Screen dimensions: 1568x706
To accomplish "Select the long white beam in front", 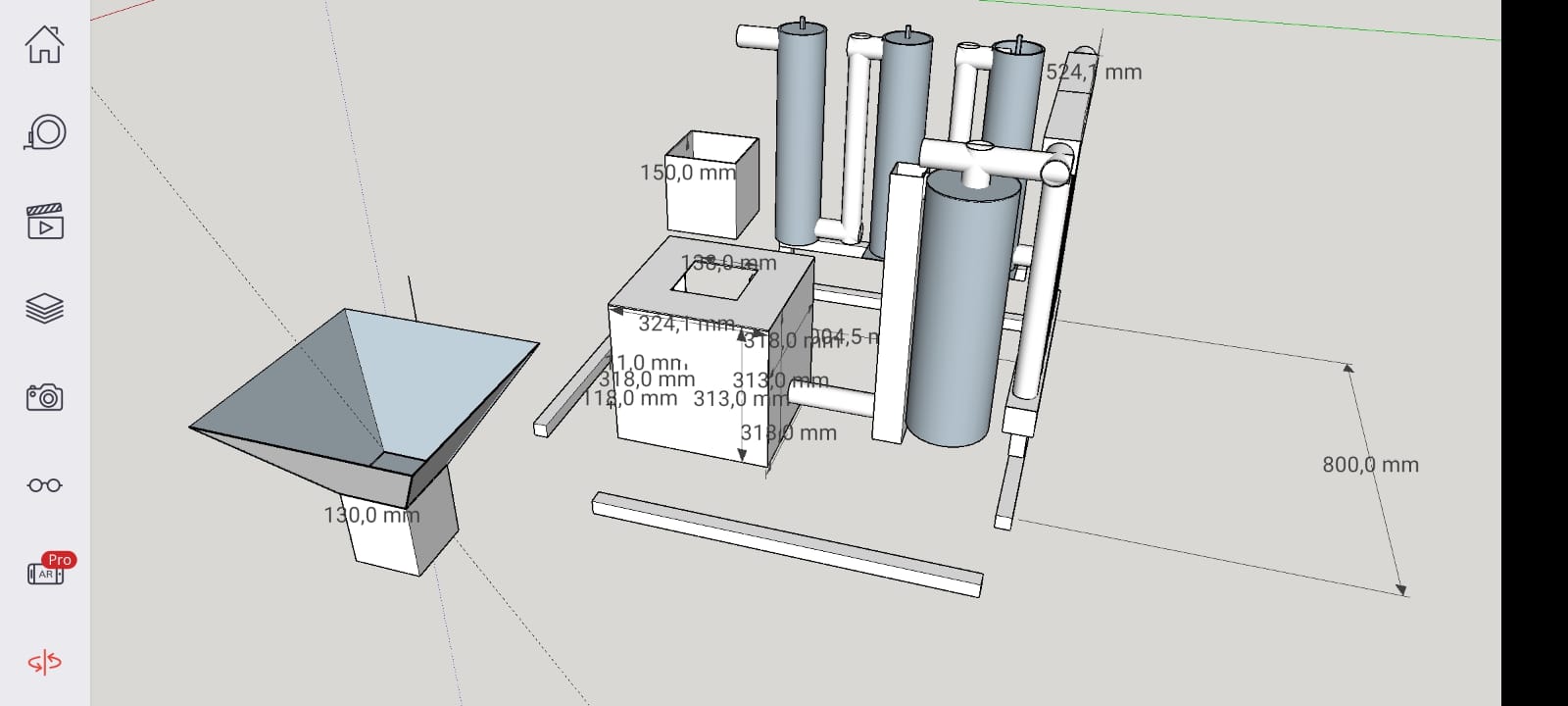I will [x=784, y=542].
